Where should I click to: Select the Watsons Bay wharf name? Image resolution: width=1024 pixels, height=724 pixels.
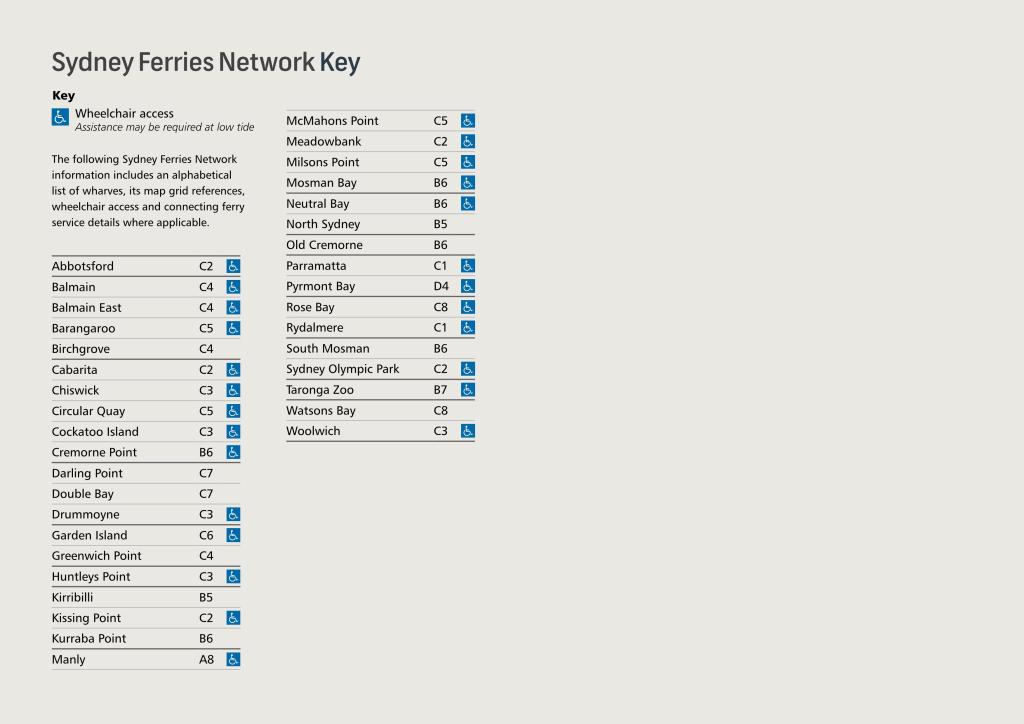click(321, 411)
